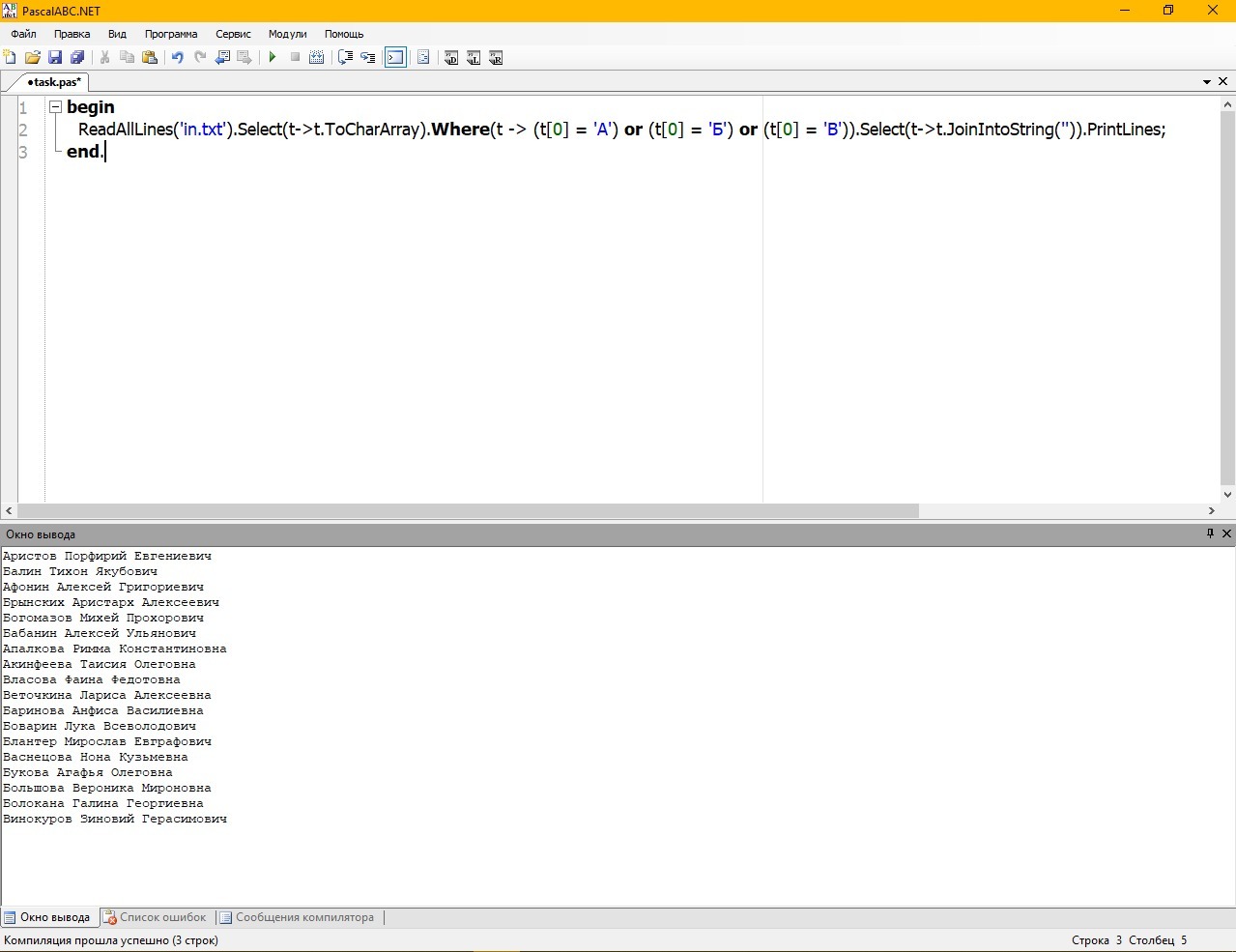Close the Окно вывода panel
The width and height of the screenshot is (1236, 952).
(x=1226, y=534)
